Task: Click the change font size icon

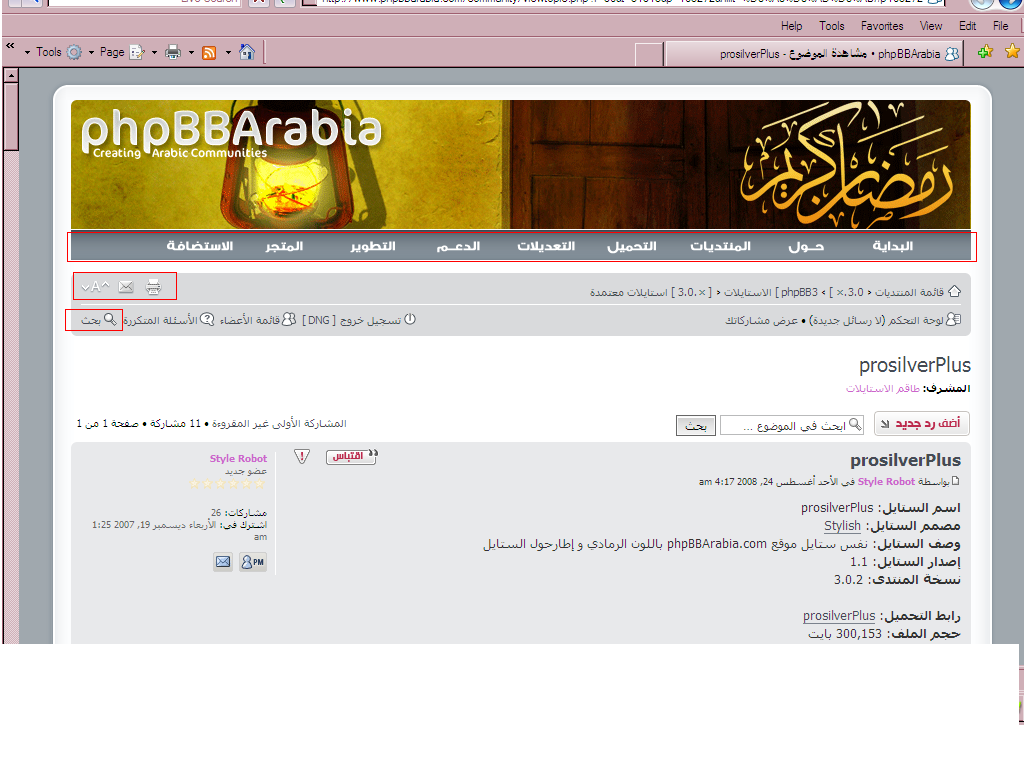Action: (x=95, y=287)
